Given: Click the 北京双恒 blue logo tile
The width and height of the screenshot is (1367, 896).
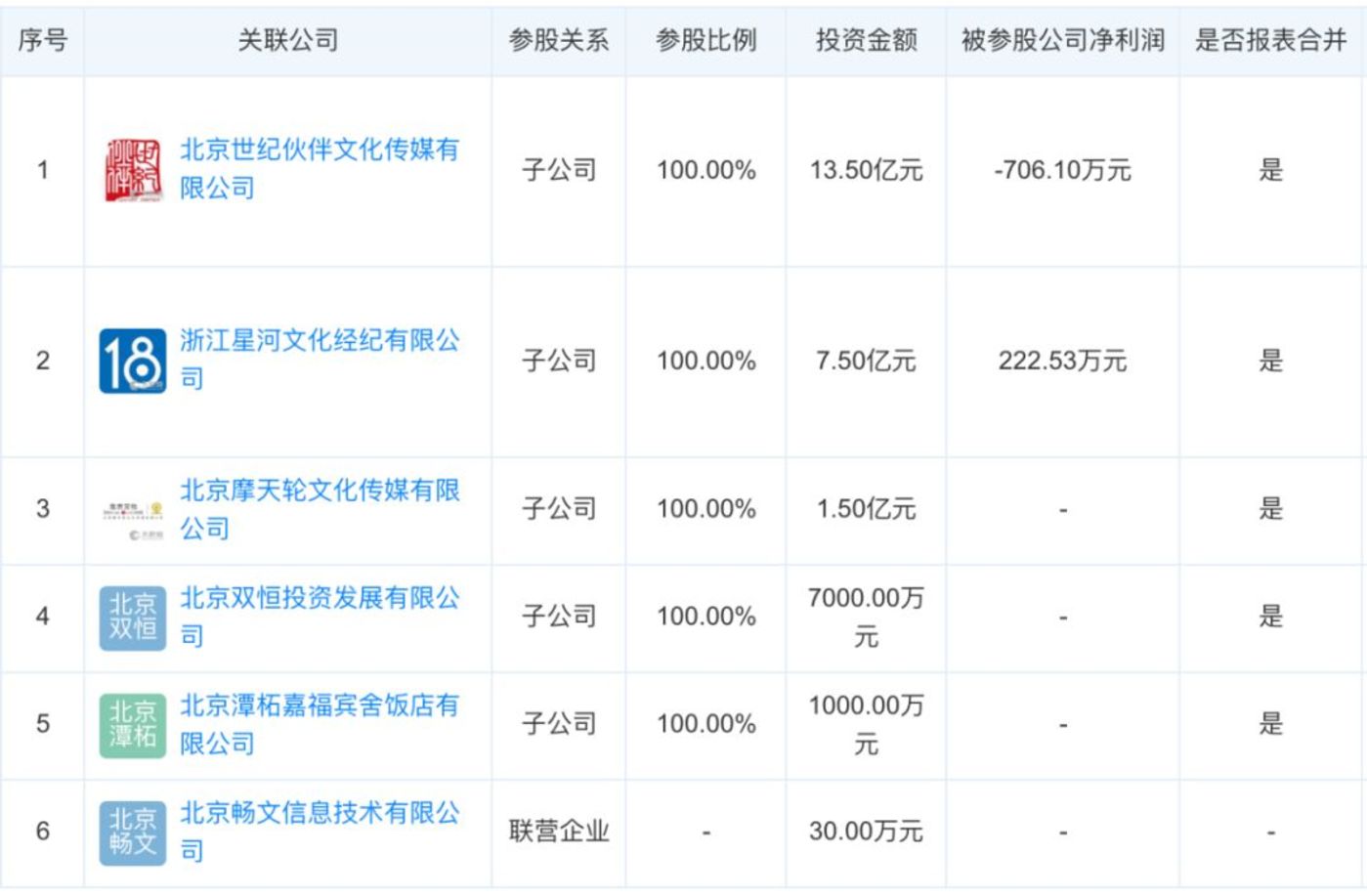Looking at the screenshot, I should tap(132, 618).
